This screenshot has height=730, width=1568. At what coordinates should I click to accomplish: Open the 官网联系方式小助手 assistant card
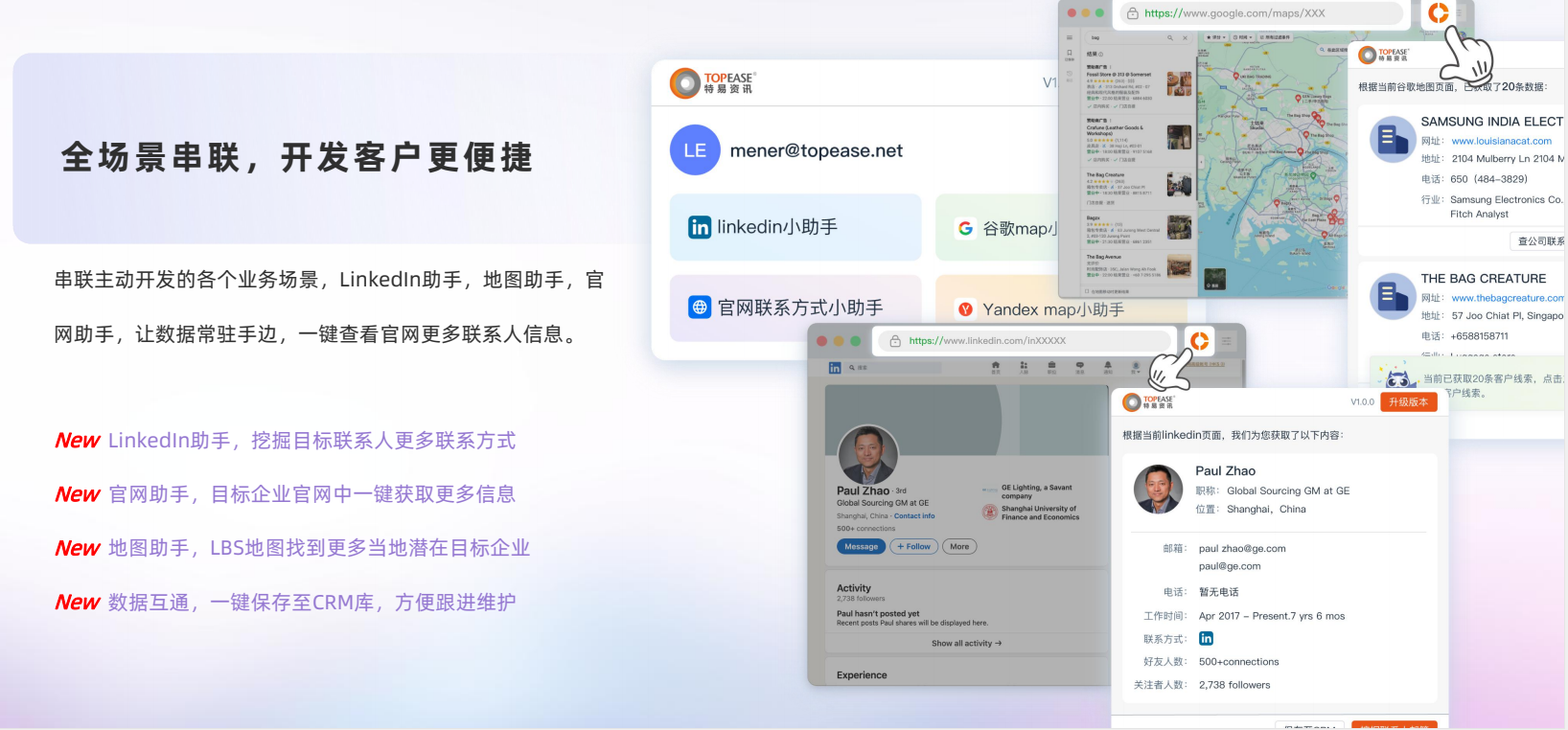pyautogui.click(x=796, y=308)
